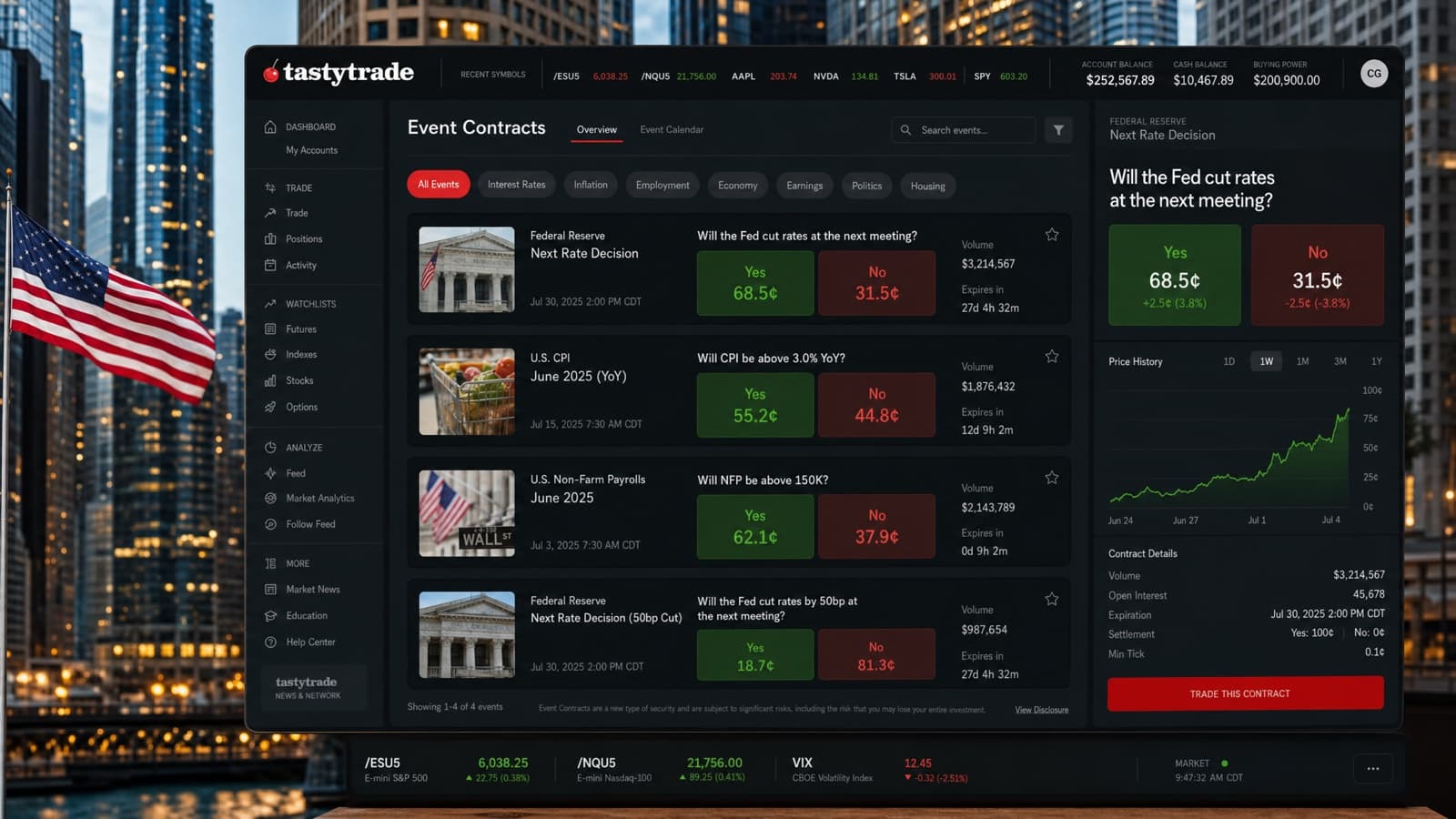This screenshot has height=819, width=1456.
Task: Select the 1D price history range
Action: click(x=1229, y=361)
